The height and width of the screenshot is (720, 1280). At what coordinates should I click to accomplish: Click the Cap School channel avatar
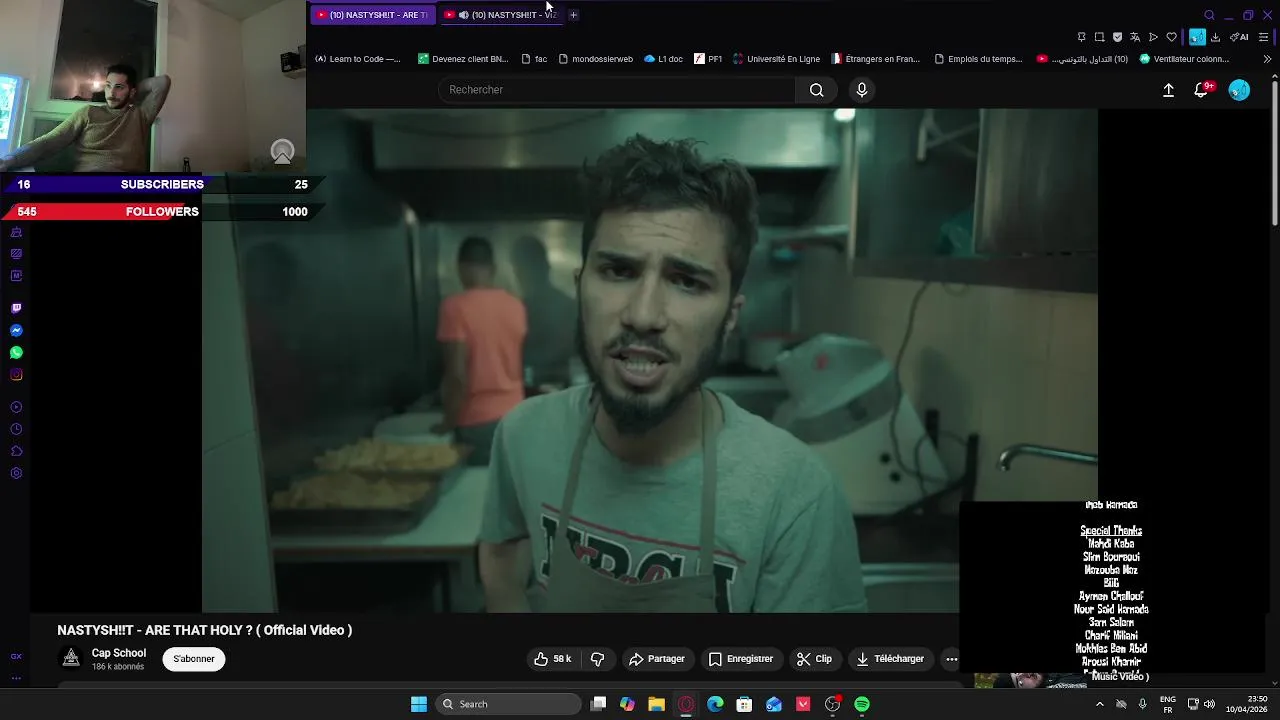[x=71, y=658]
